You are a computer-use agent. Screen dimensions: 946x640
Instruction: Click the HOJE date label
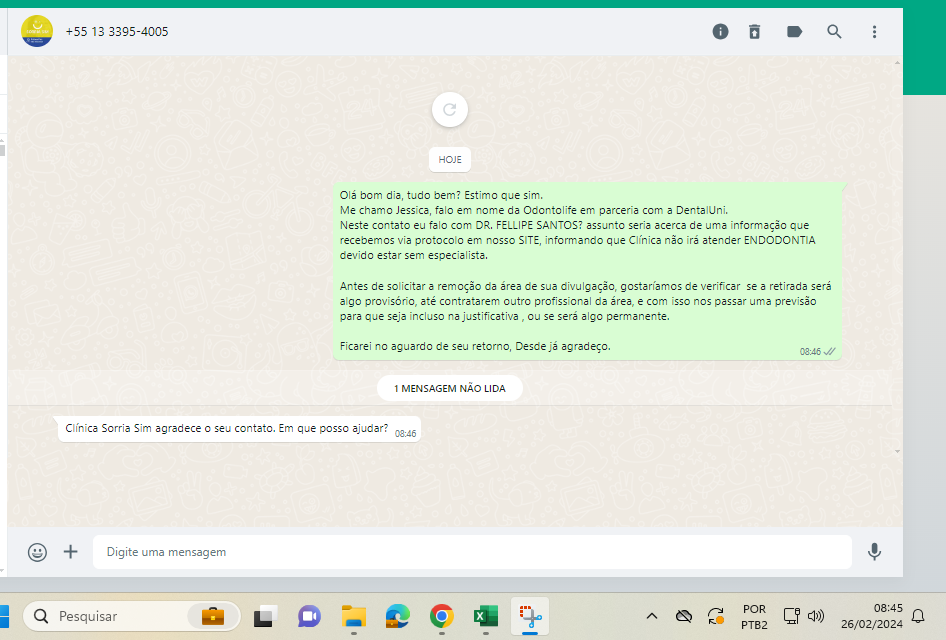449,160
